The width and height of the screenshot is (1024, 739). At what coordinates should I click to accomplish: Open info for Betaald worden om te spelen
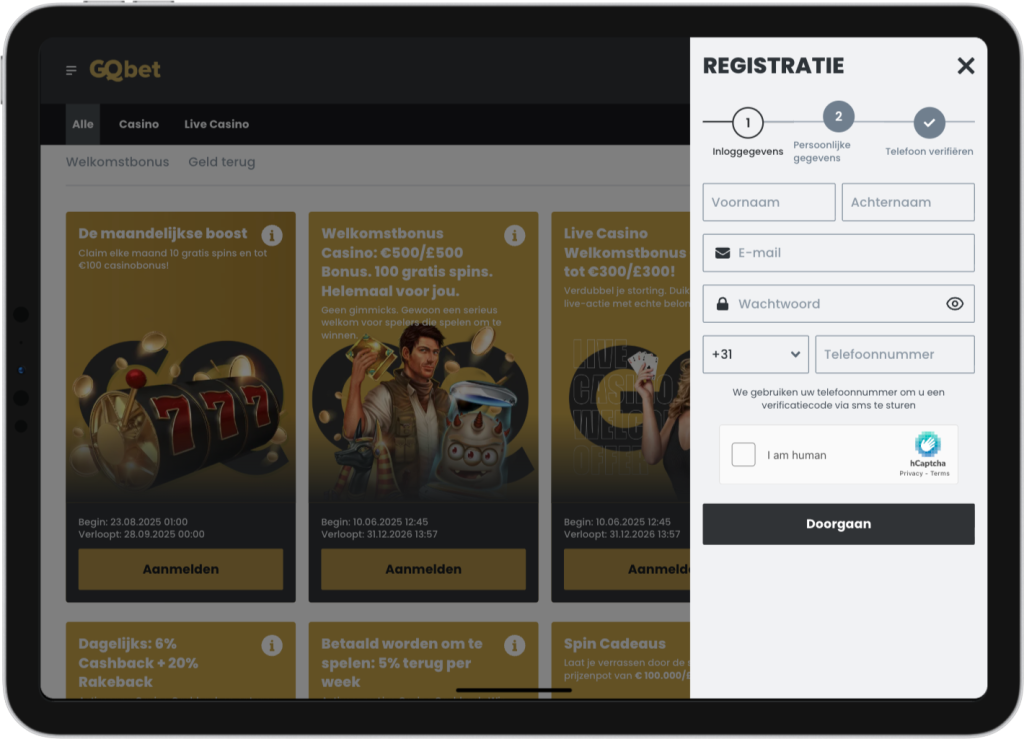(x=515, y=645)
